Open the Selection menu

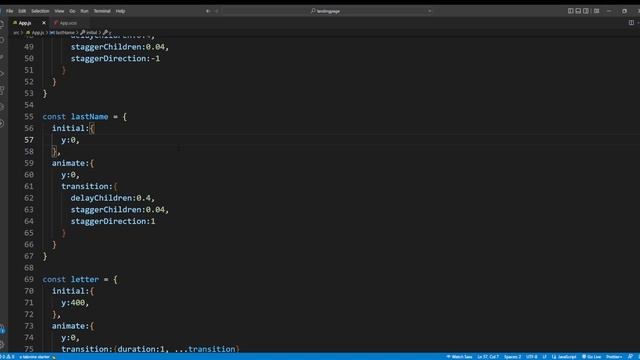pyautogui.click(x=40, y=11)
